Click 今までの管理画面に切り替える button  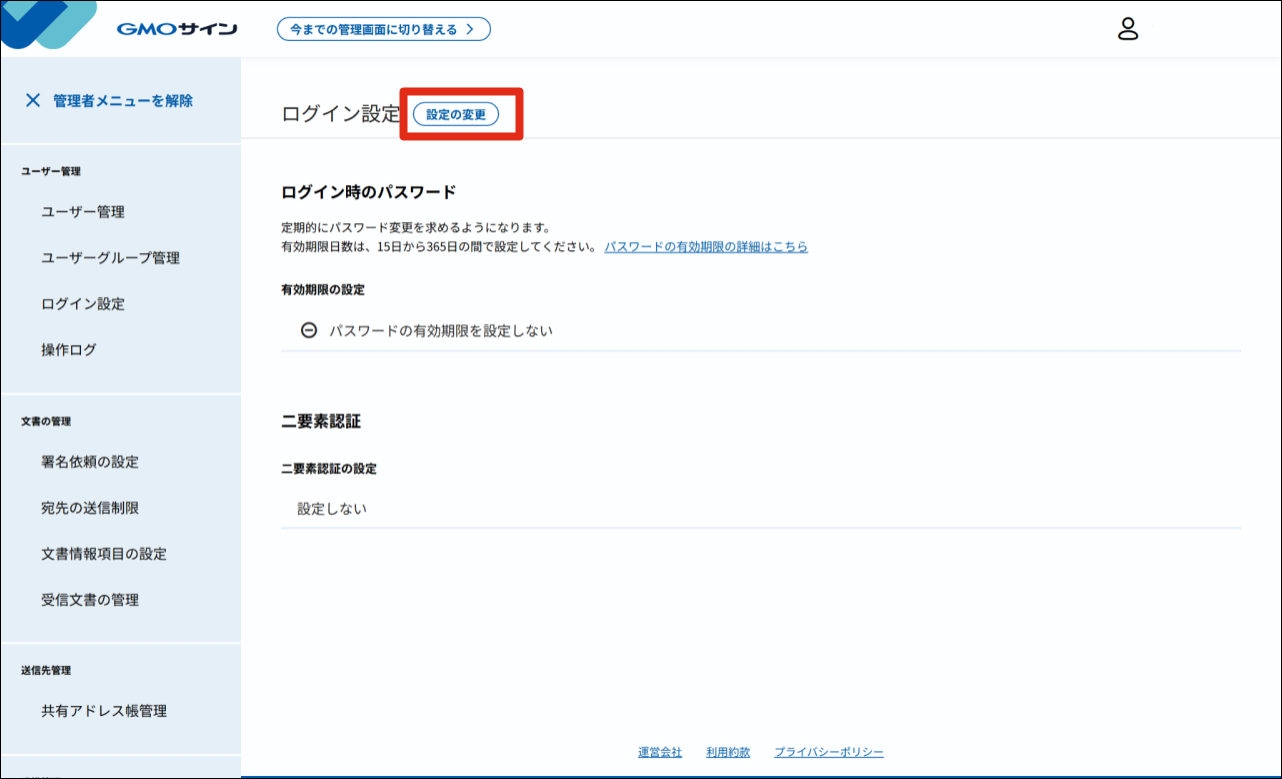[384, 29]
